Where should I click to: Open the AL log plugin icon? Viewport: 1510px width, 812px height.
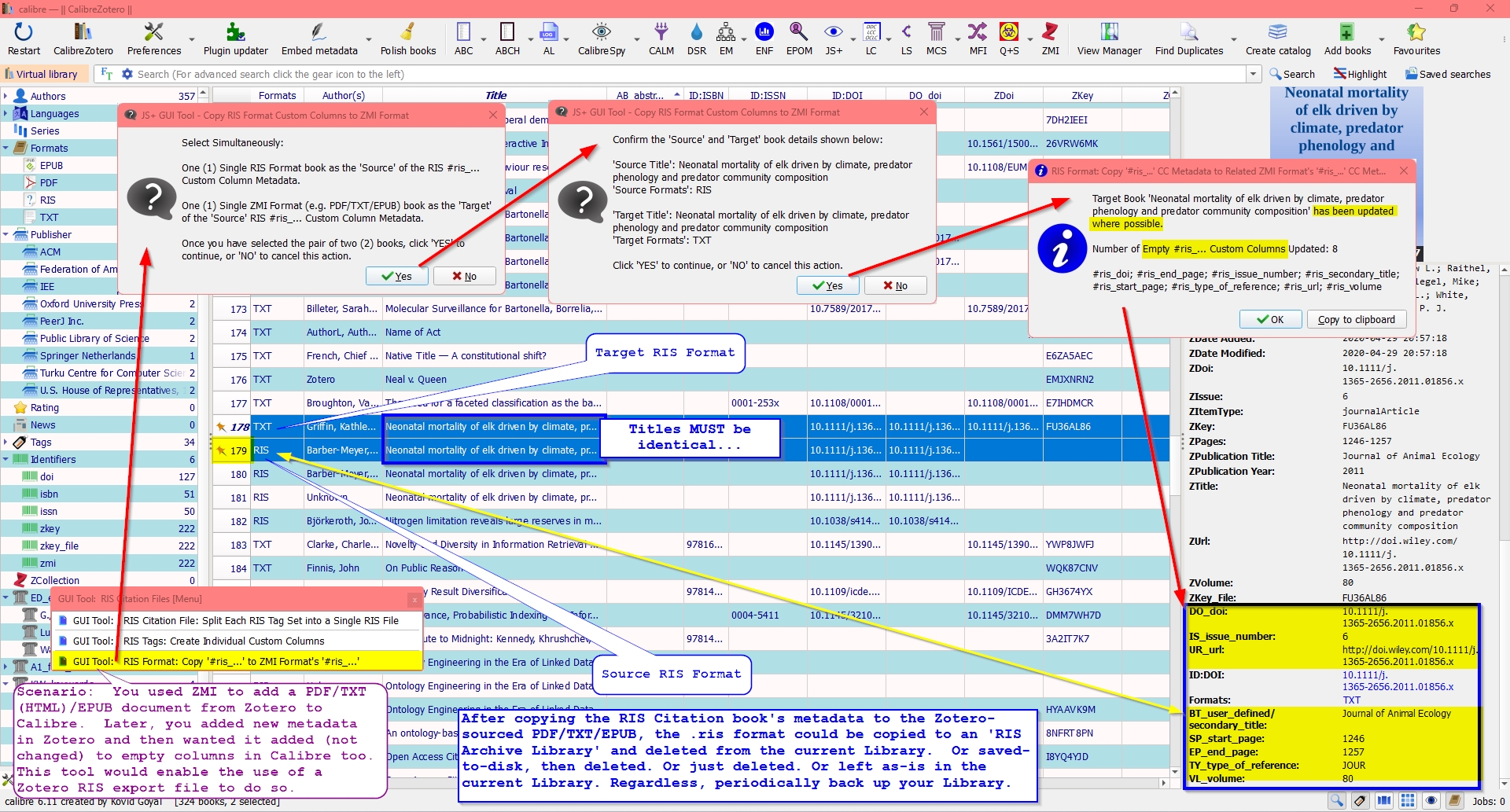pos(549,32)
